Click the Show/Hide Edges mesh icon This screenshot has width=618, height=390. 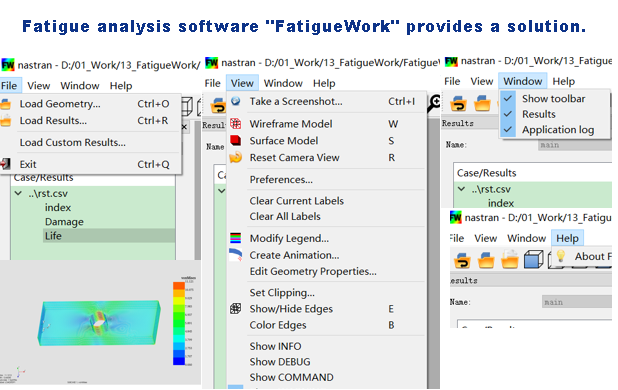pyautogui.click(x=236, y=308)
